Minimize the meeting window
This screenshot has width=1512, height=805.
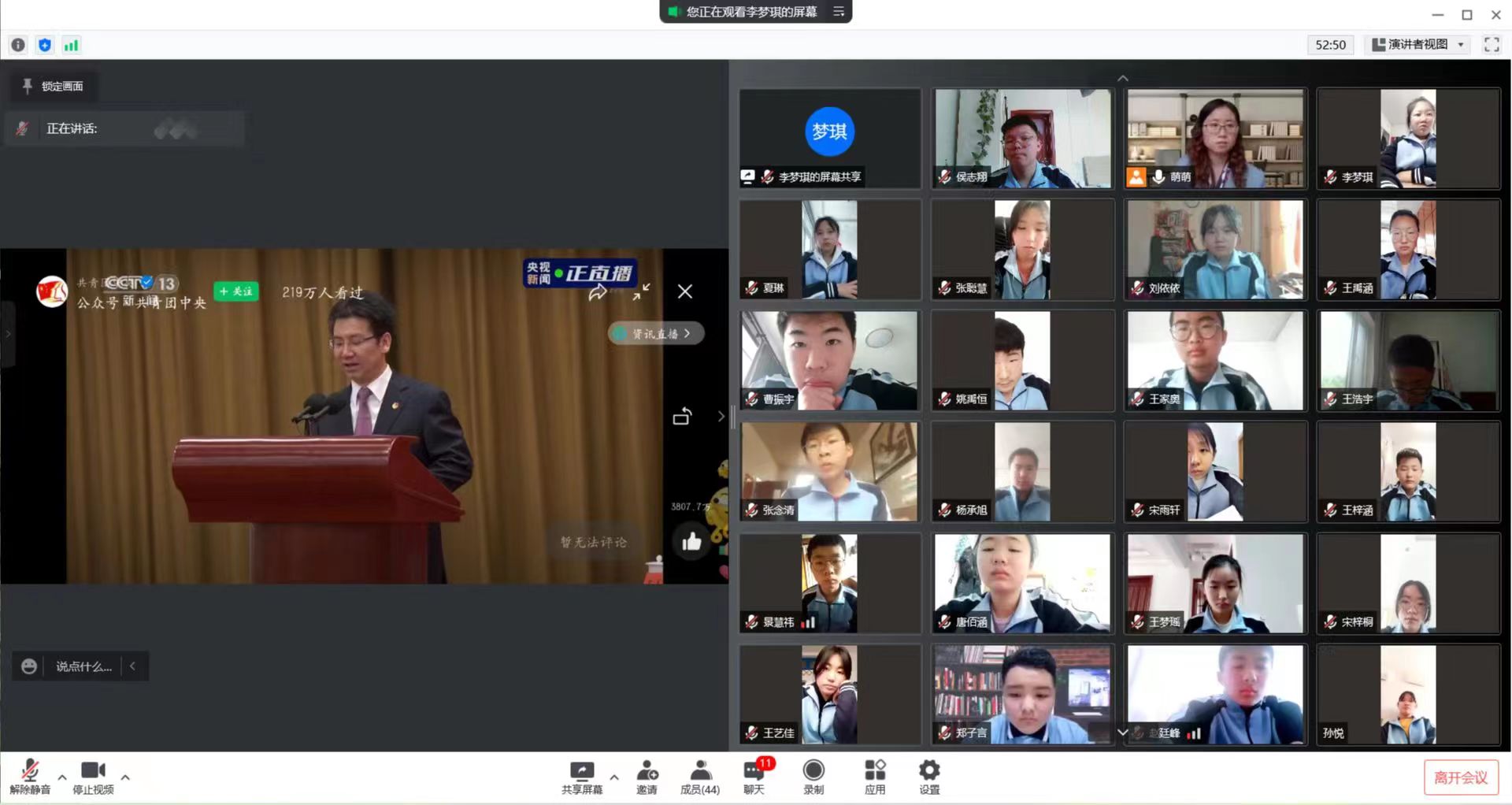pyautogui.click(x=1437, y=15)
